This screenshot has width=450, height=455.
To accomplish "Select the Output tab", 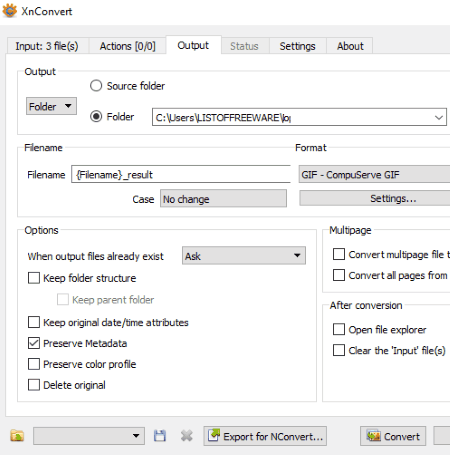I will 193,45.
